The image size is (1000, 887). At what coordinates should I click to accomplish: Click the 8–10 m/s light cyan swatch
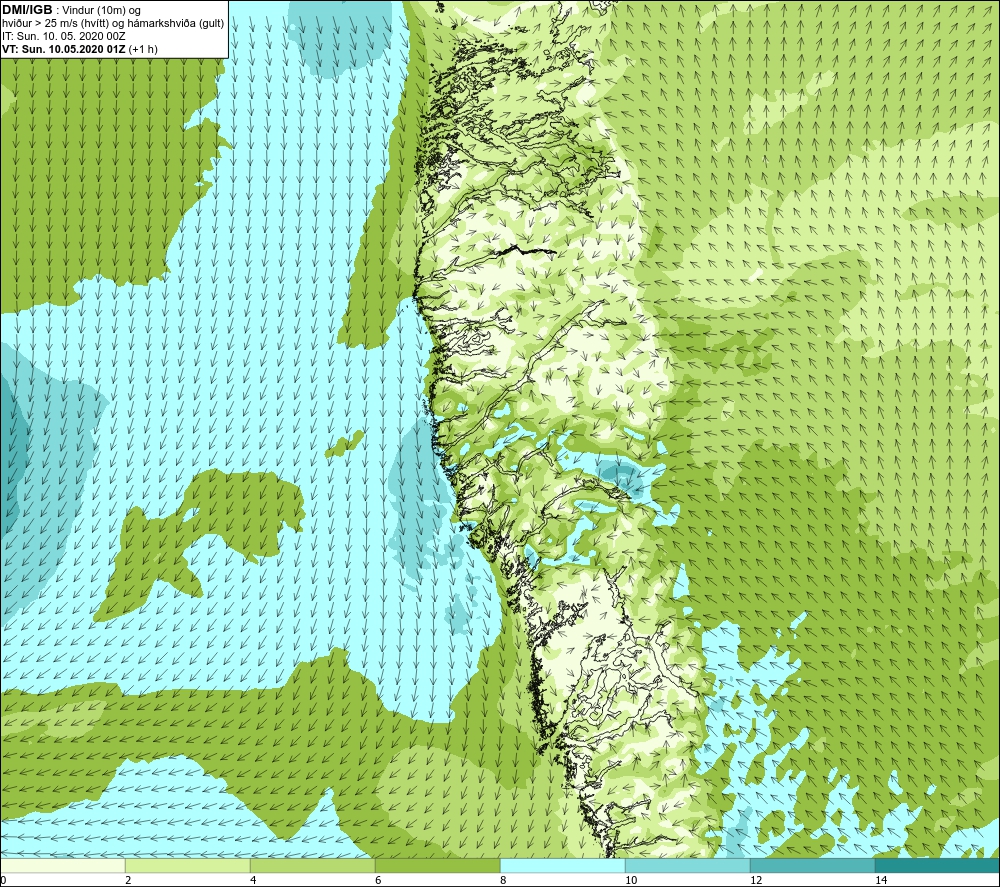pos(562,865)
